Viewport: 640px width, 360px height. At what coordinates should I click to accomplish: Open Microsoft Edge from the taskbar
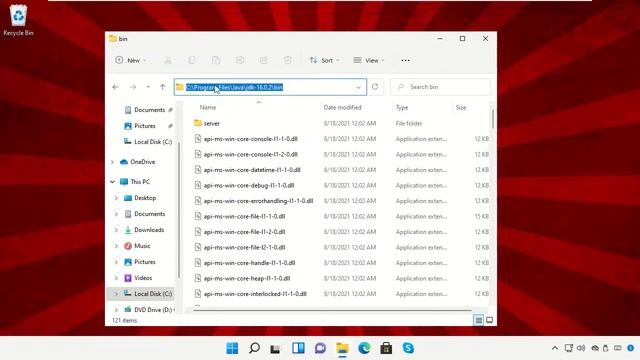(x=364, y=348)
